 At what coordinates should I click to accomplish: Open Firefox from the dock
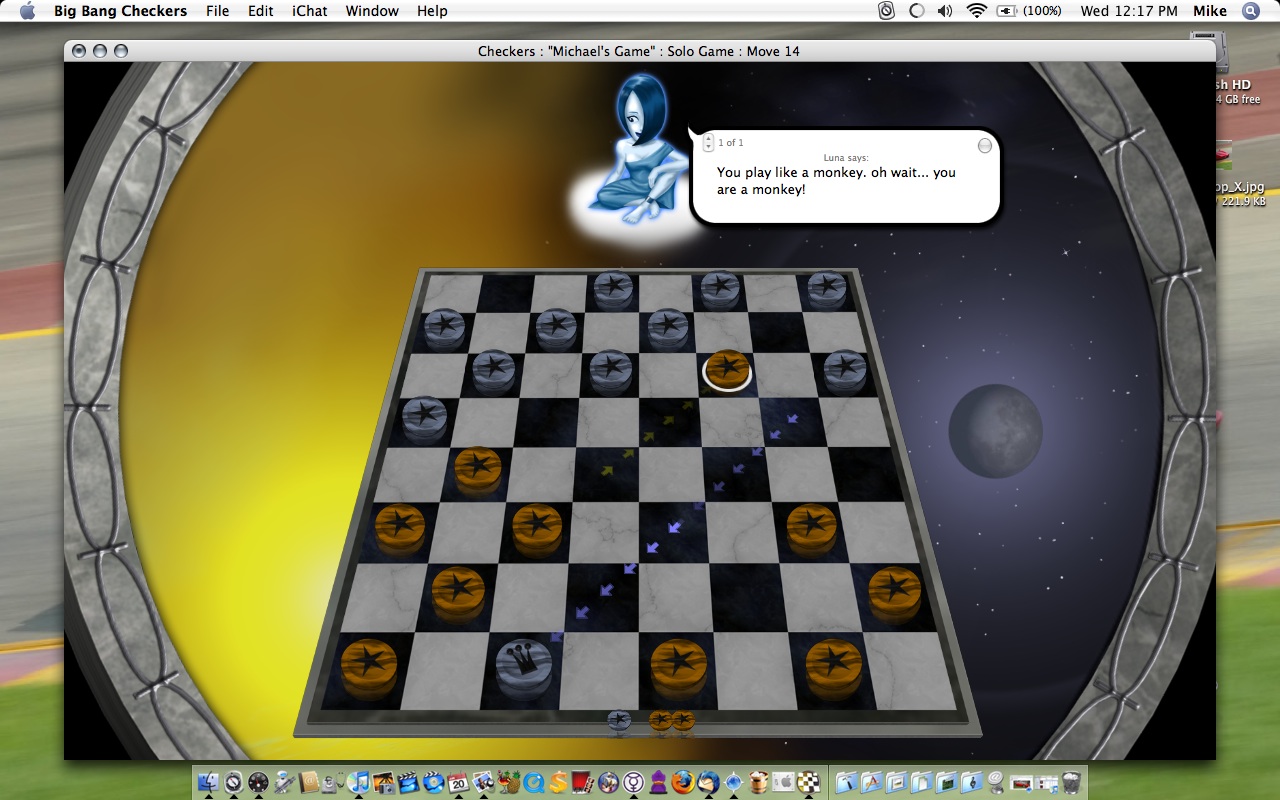point(685,782)
